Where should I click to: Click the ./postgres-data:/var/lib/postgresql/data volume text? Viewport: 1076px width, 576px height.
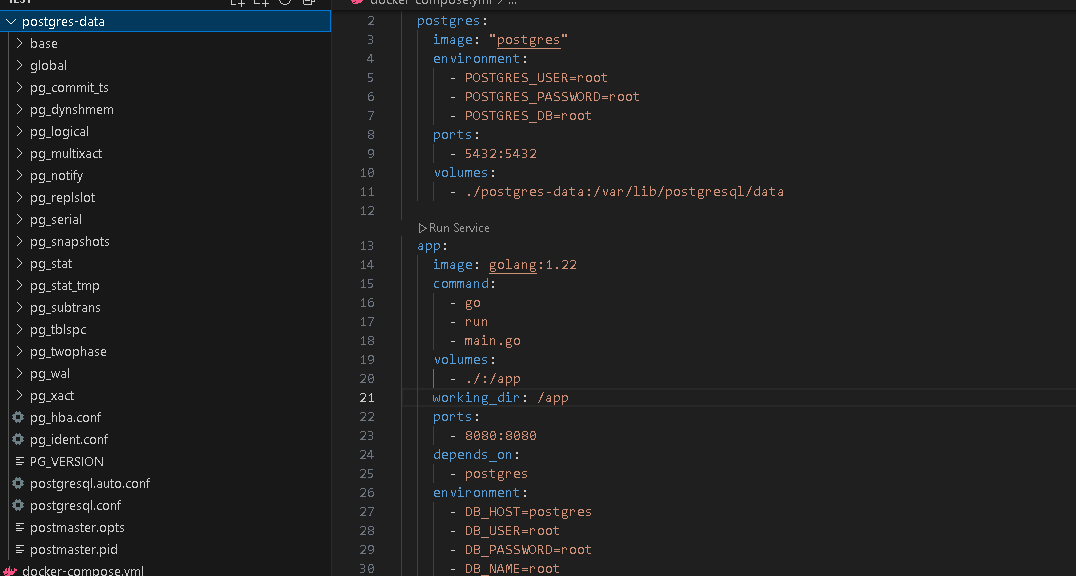(624, 192)
